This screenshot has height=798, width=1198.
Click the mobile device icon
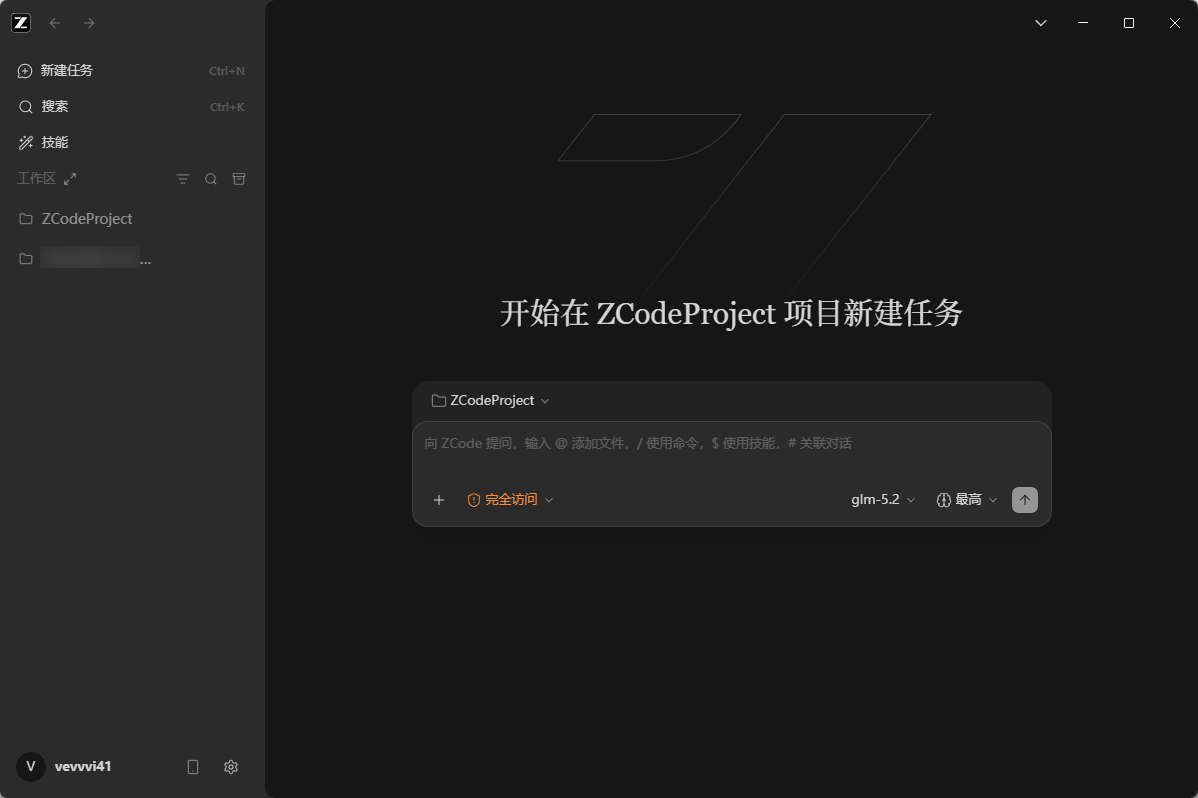click(193, 767)
